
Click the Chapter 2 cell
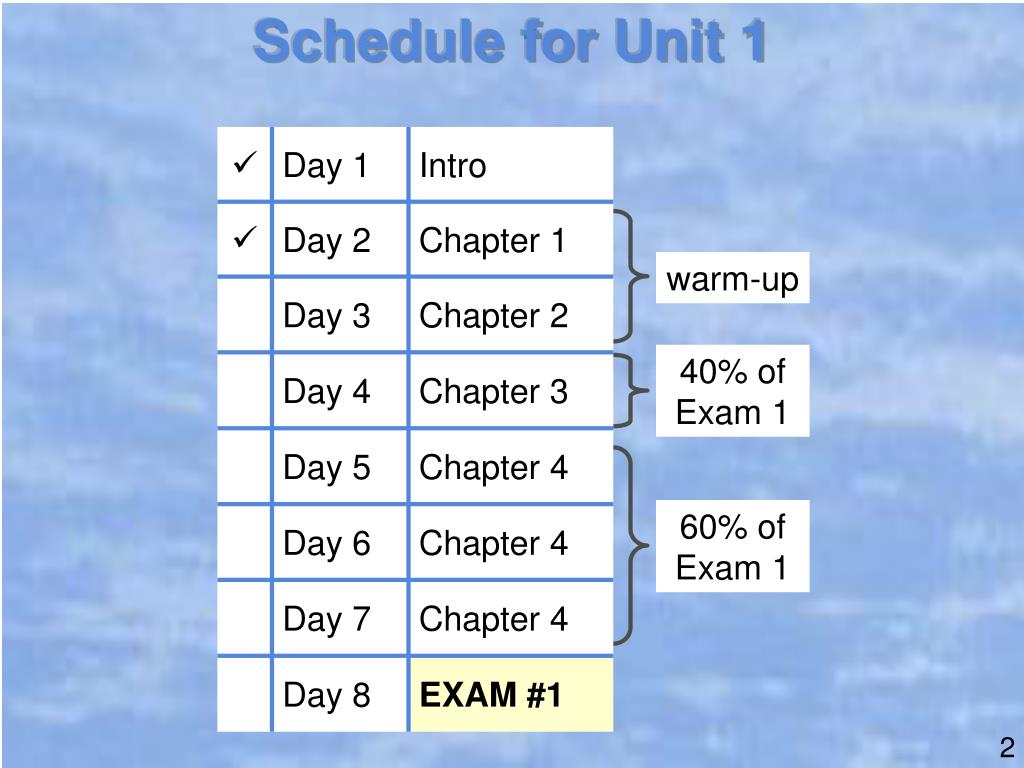tap(511, 315)
